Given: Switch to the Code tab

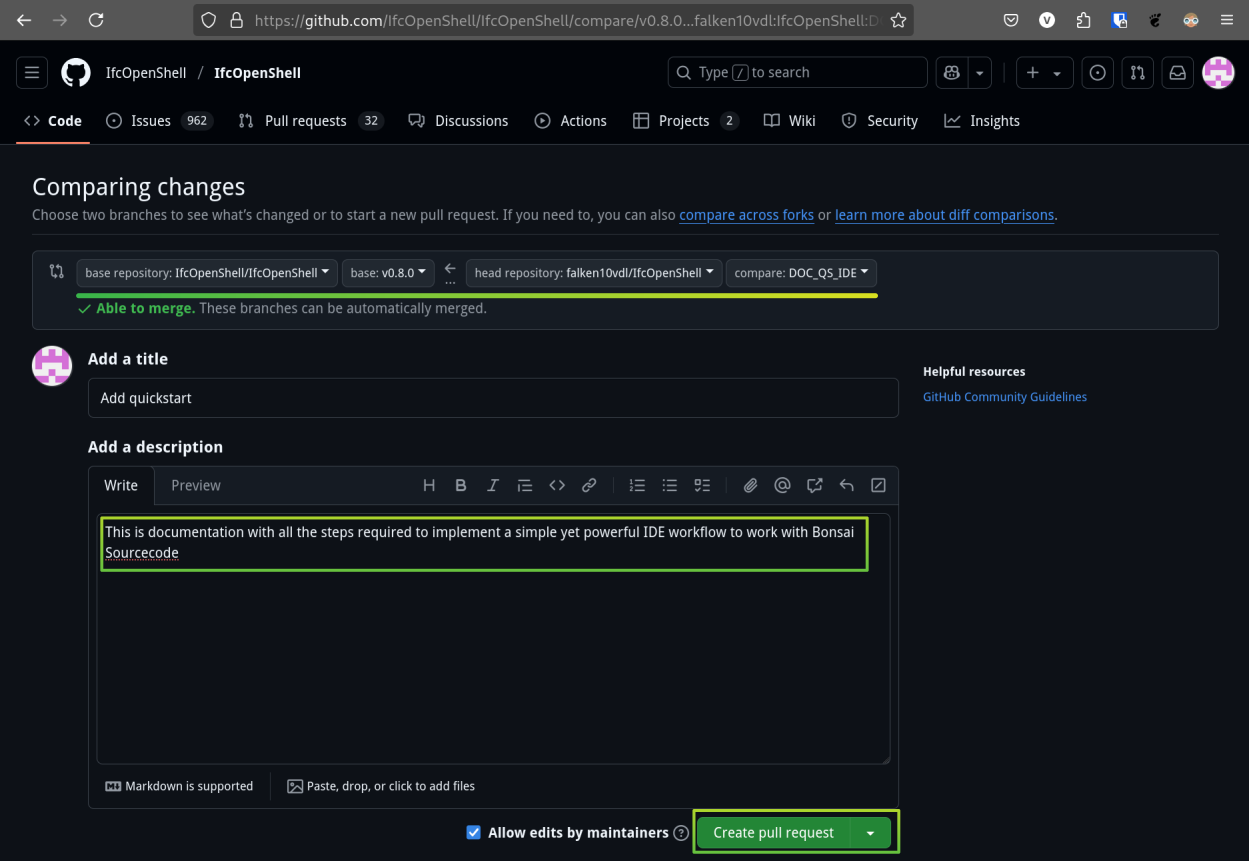Looking at the screenshot, I should click(x=53, y=121).
